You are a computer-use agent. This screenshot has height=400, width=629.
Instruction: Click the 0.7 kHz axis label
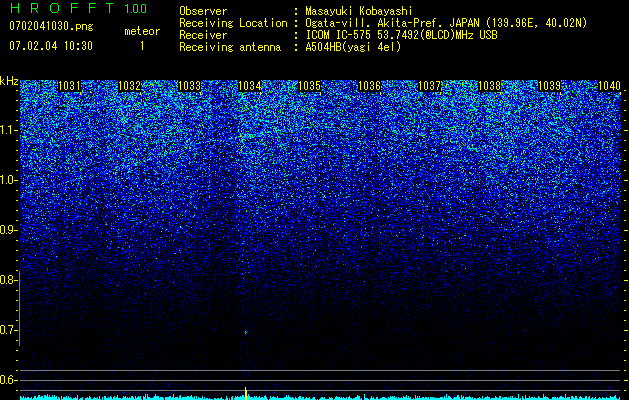[x=7, y=330]
